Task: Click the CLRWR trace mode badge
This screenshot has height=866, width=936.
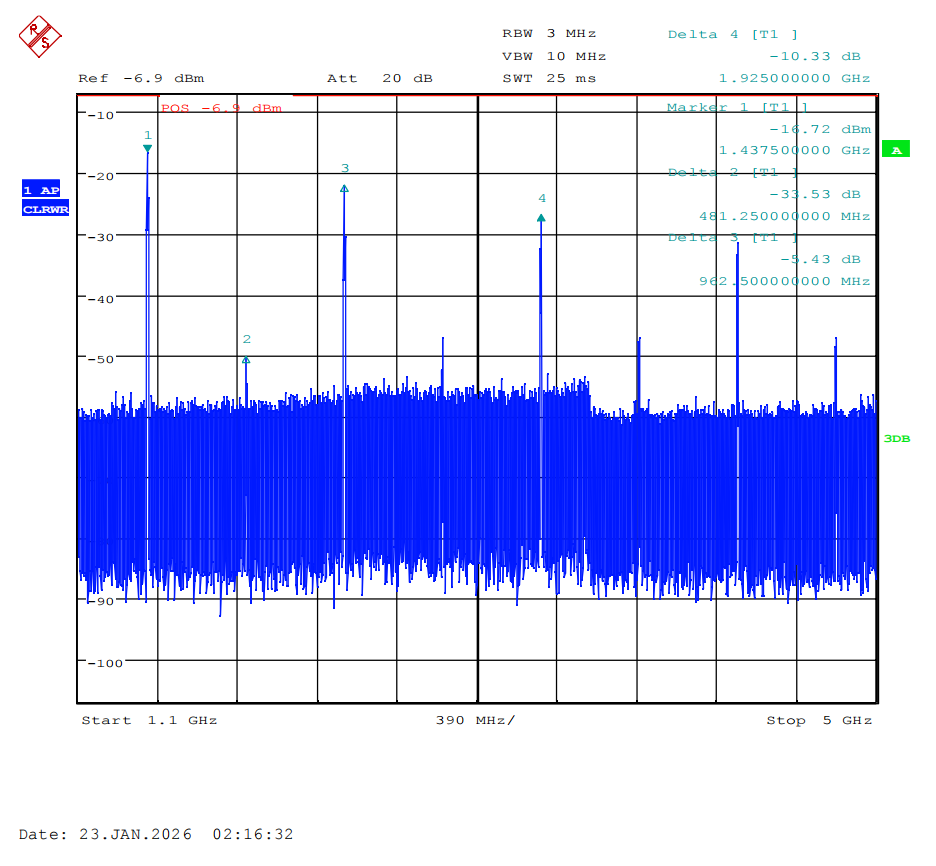Action: tap(45, 209)
